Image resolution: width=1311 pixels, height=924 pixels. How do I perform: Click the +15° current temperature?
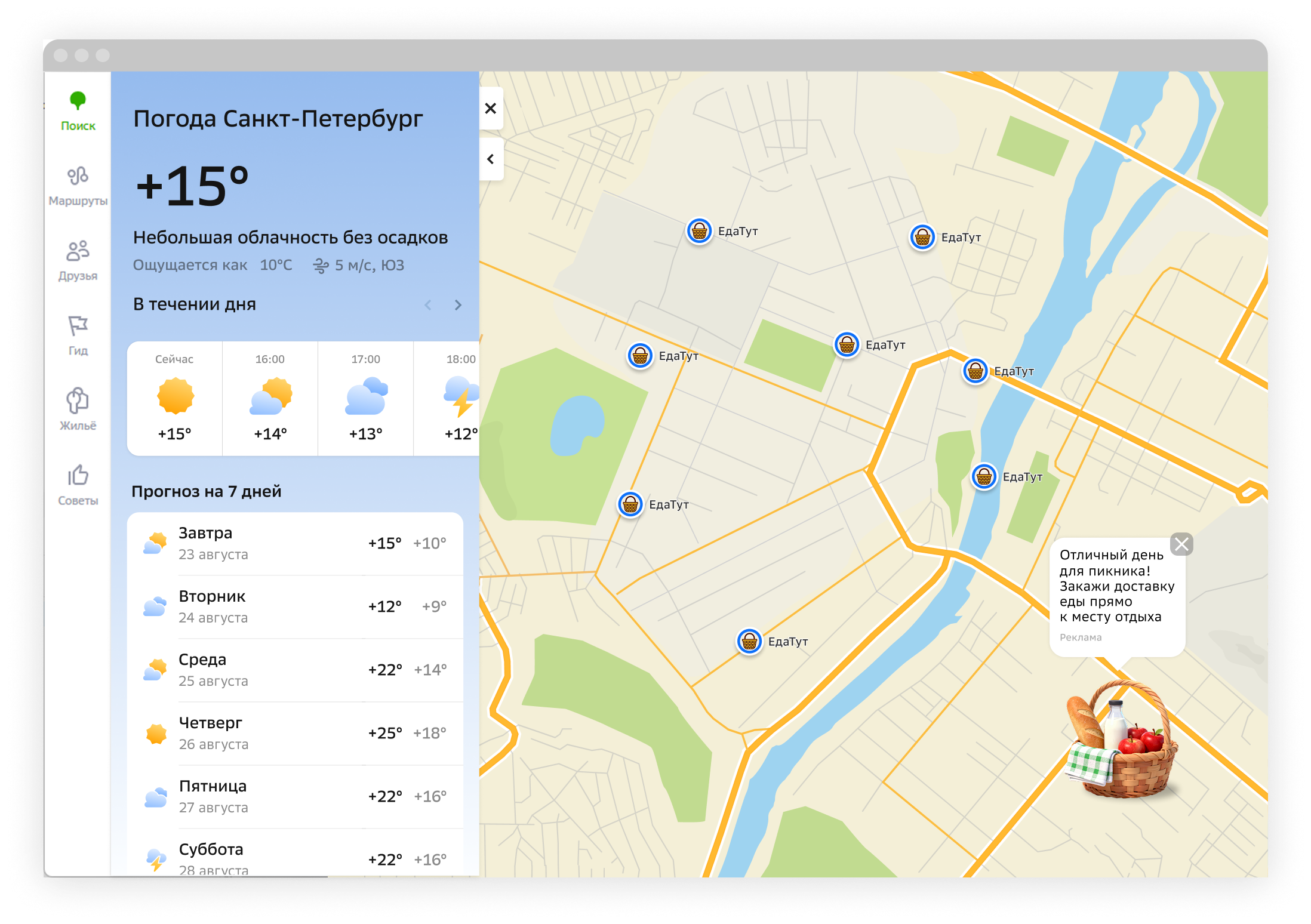click(192, 186)
